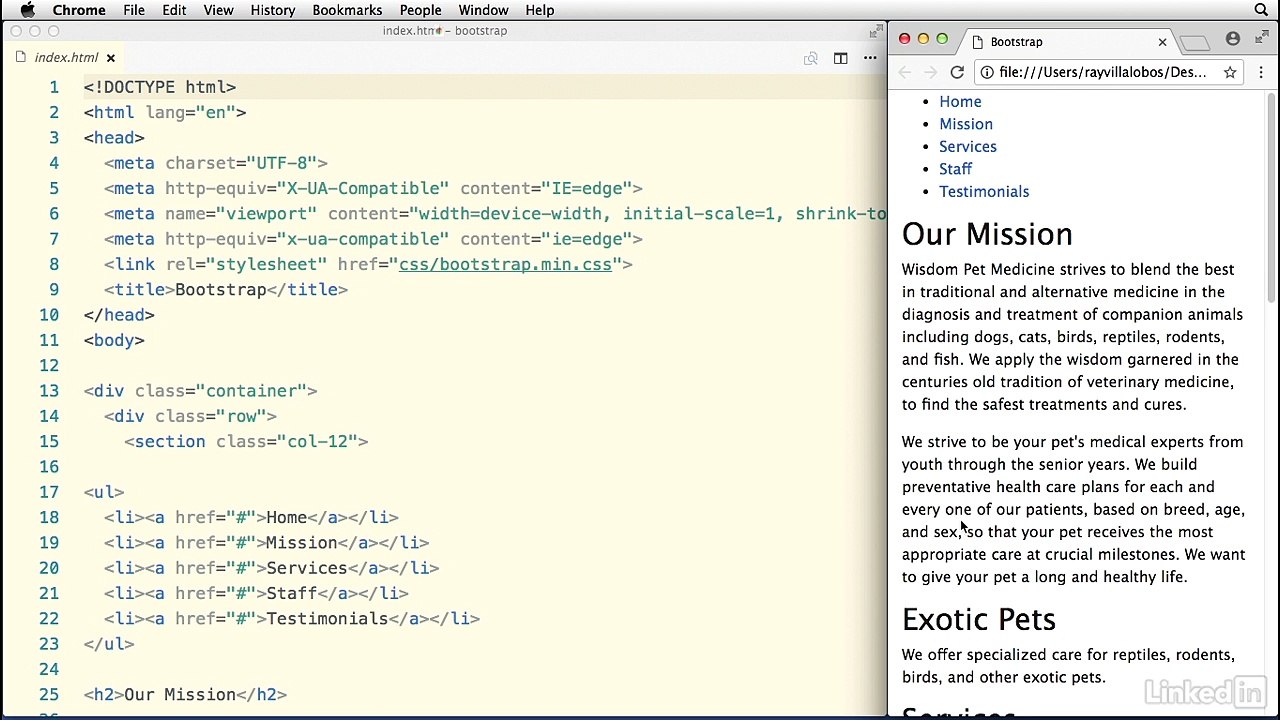Split the editor with the layout icon

click(x=841, y=58)
